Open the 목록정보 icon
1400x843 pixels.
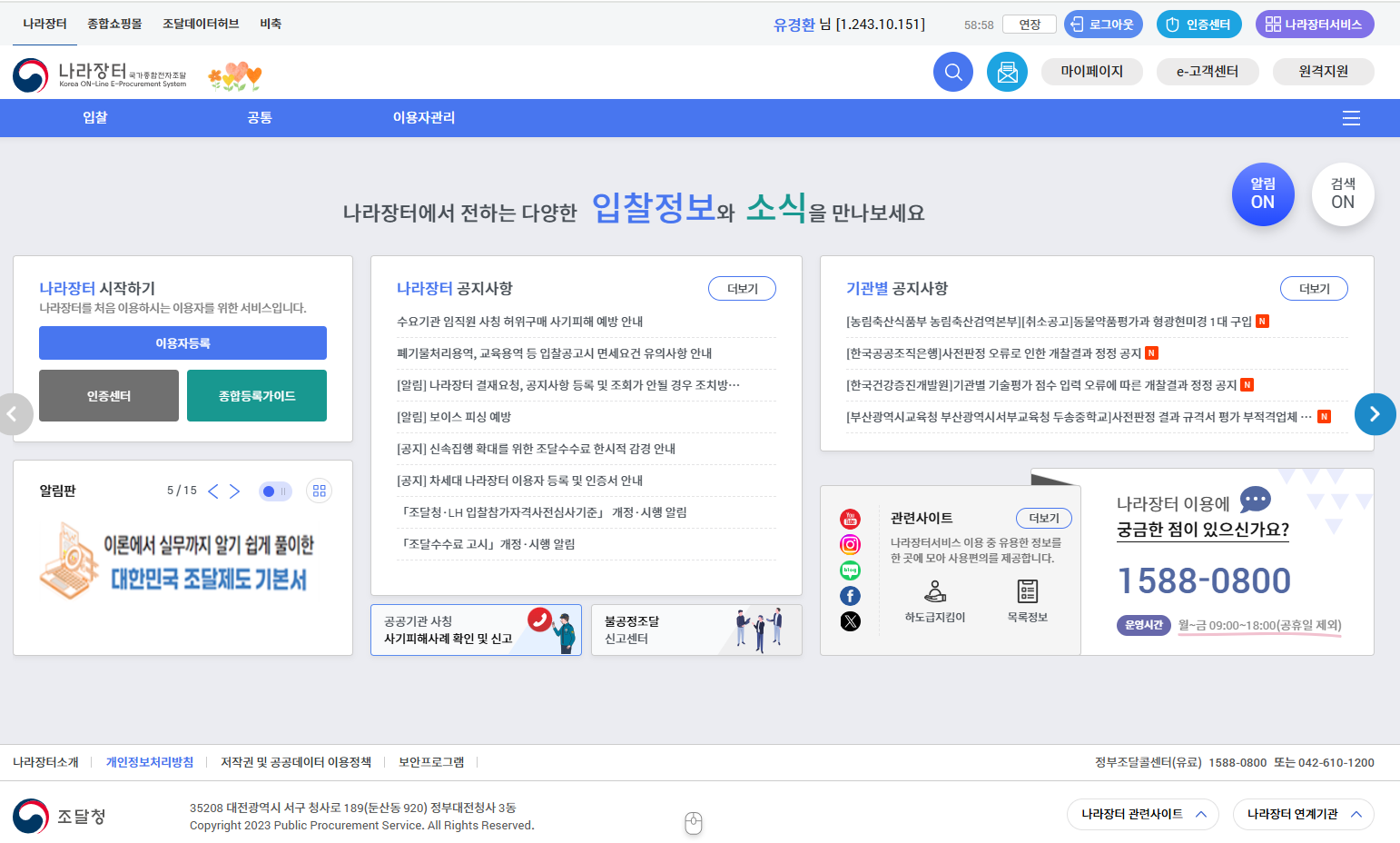point(1027,592)
